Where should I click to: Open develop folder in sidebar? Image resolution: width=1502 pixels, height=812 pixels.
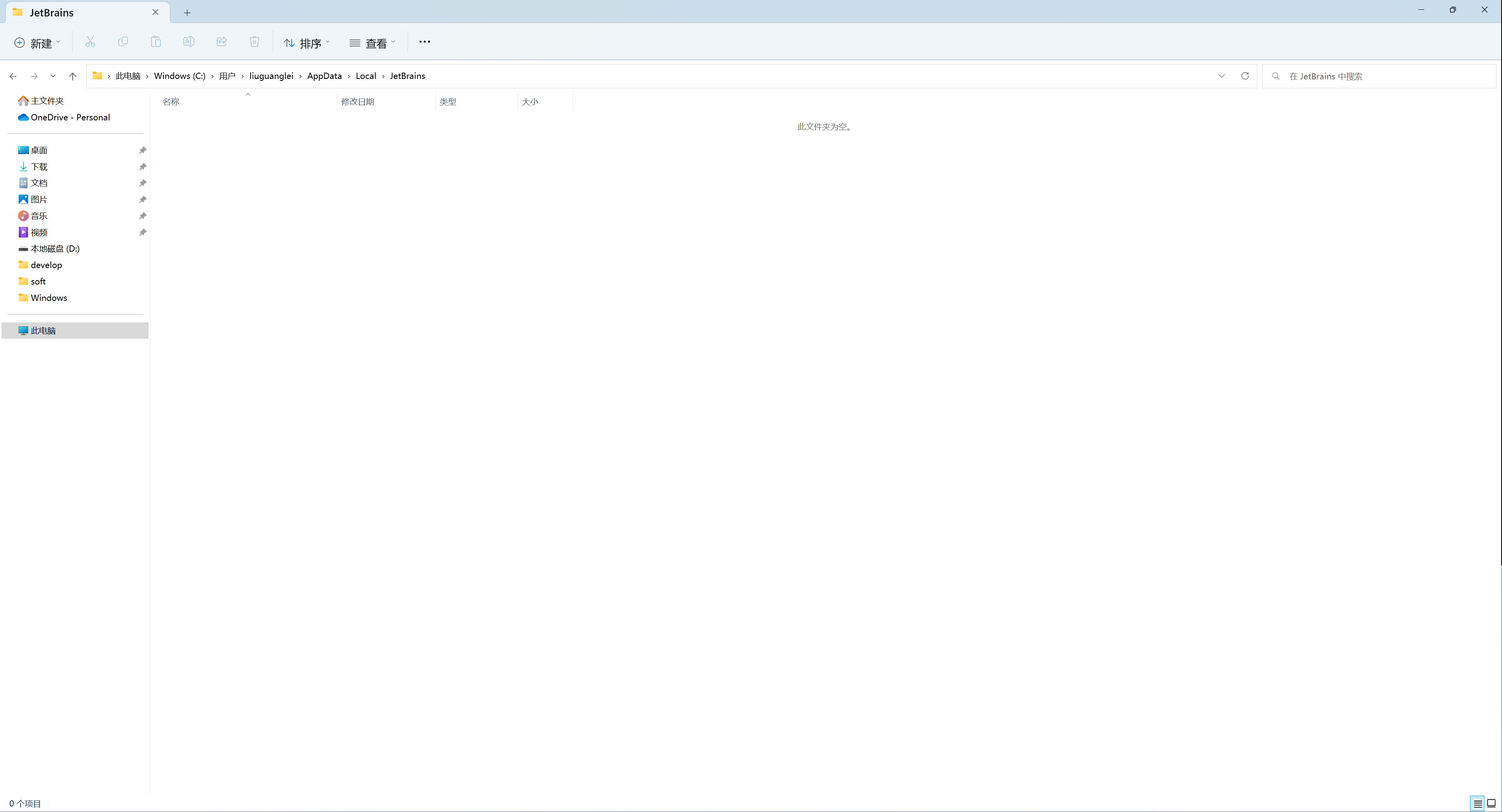tap(40, 265)
